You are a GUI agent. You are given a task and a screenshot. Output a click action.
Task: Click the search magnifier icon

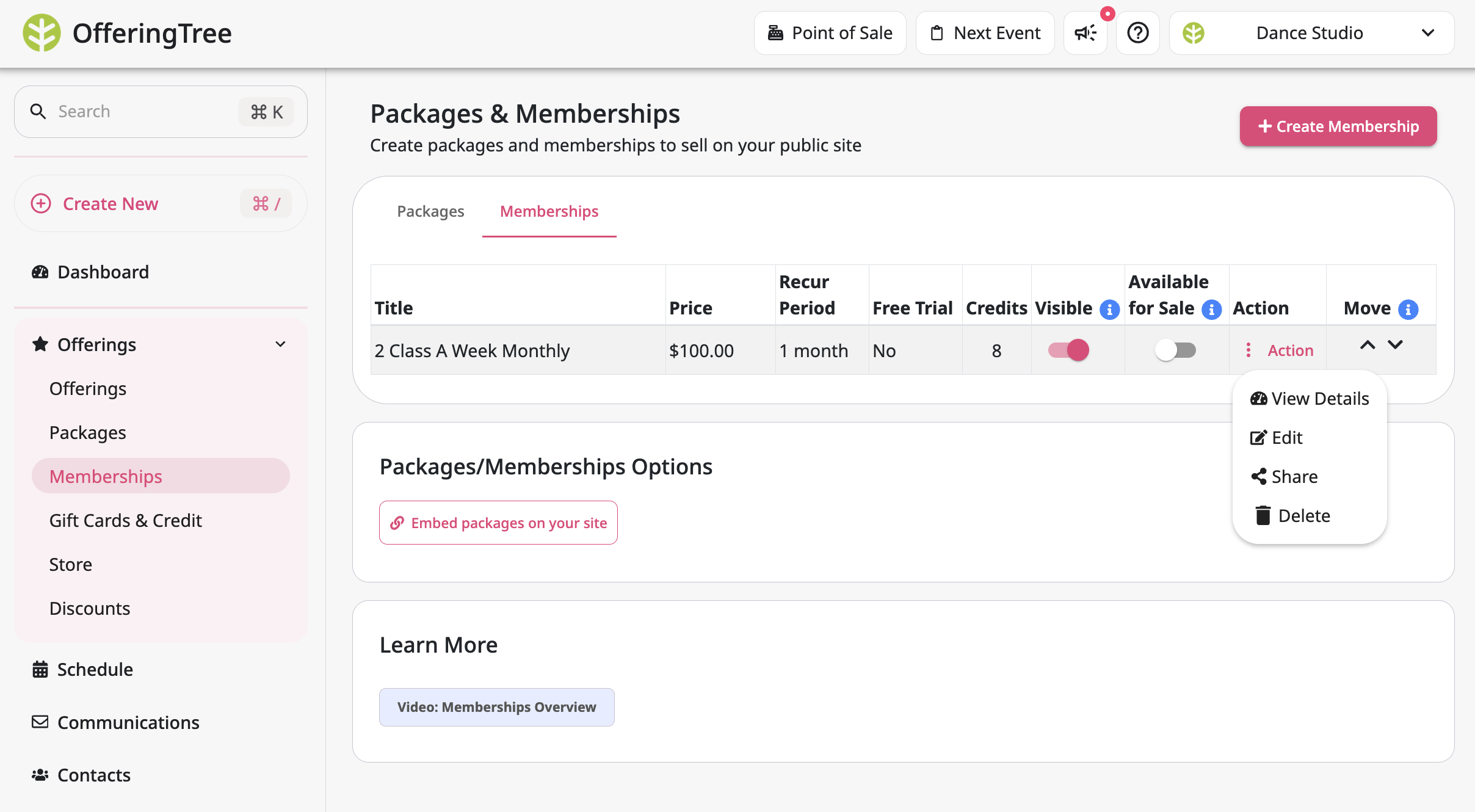(x=38, y=112)
